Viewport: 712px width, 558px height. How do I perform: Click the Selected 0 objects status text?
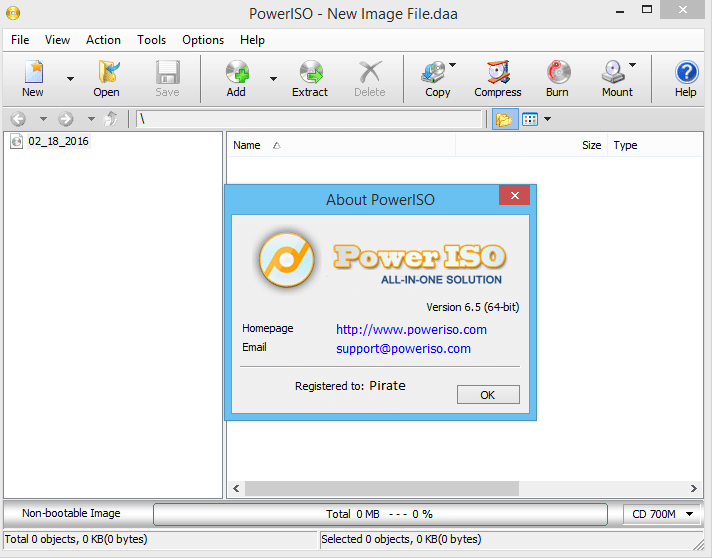click(401, 539)
